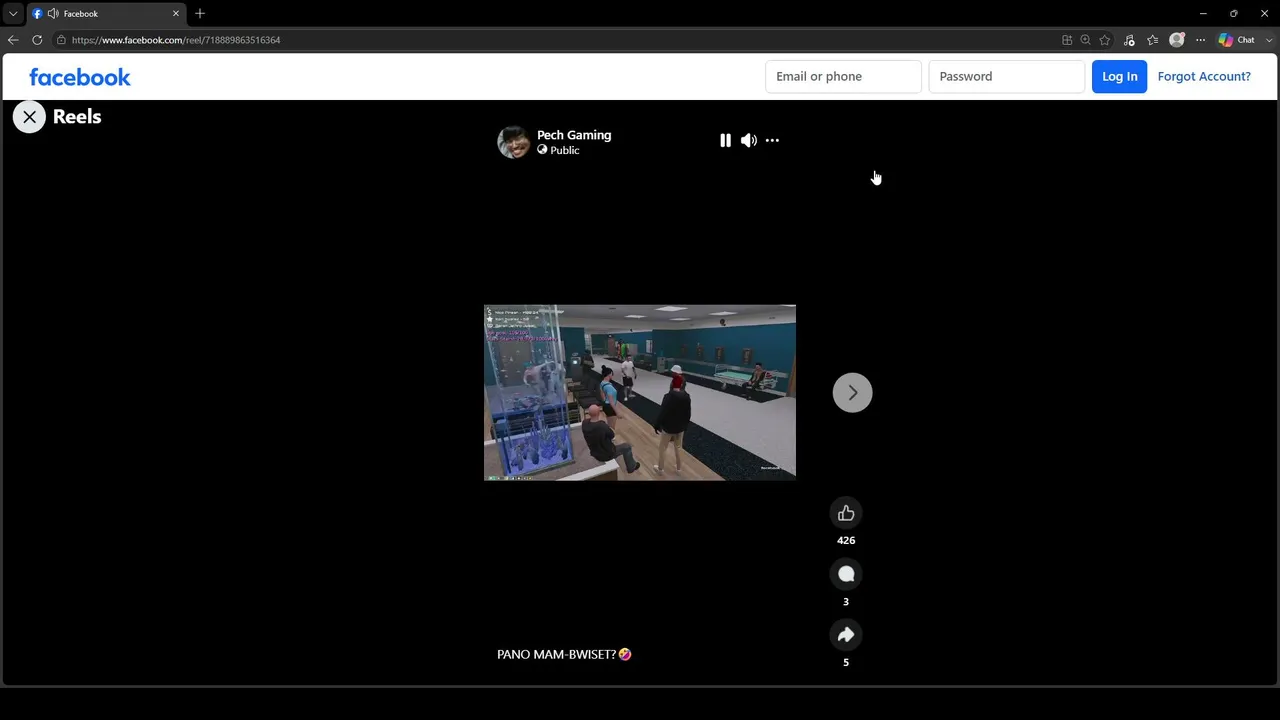1280x720 pixels.
Task: Visit the Pech Gaming page name link
Action: click(574, 135)
